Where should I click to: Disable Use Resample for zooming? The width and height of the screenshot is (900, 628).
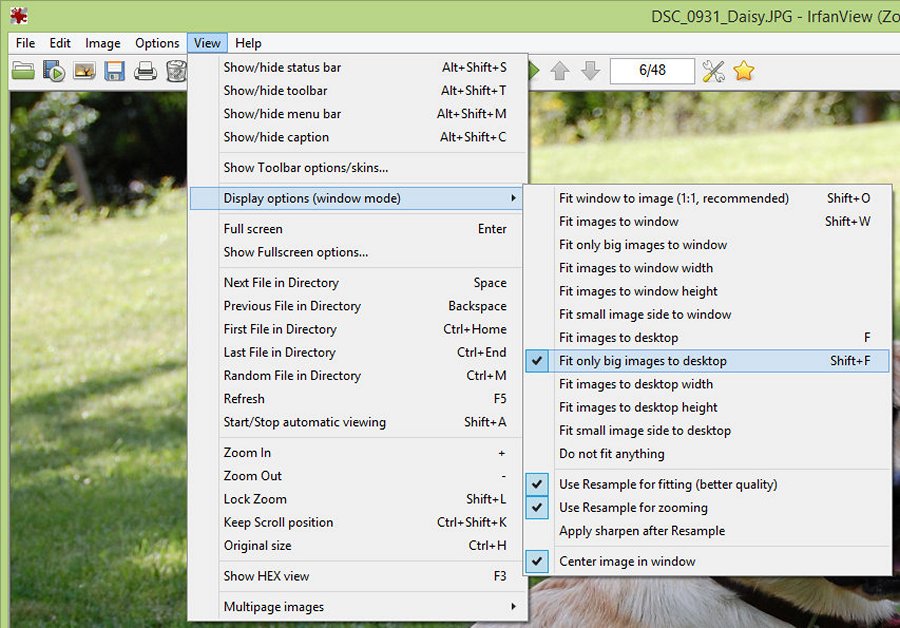[x=707, y=508]
